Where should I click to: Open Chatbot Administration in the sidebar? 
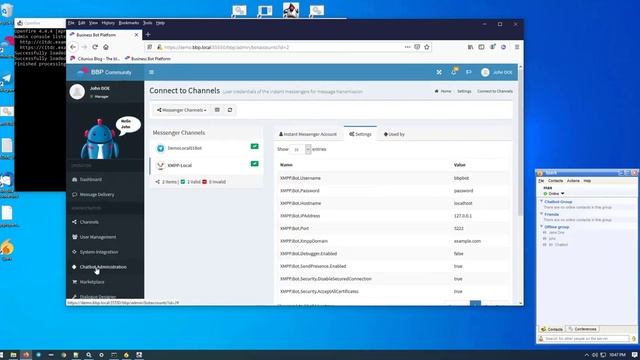(x=103, y=267)
